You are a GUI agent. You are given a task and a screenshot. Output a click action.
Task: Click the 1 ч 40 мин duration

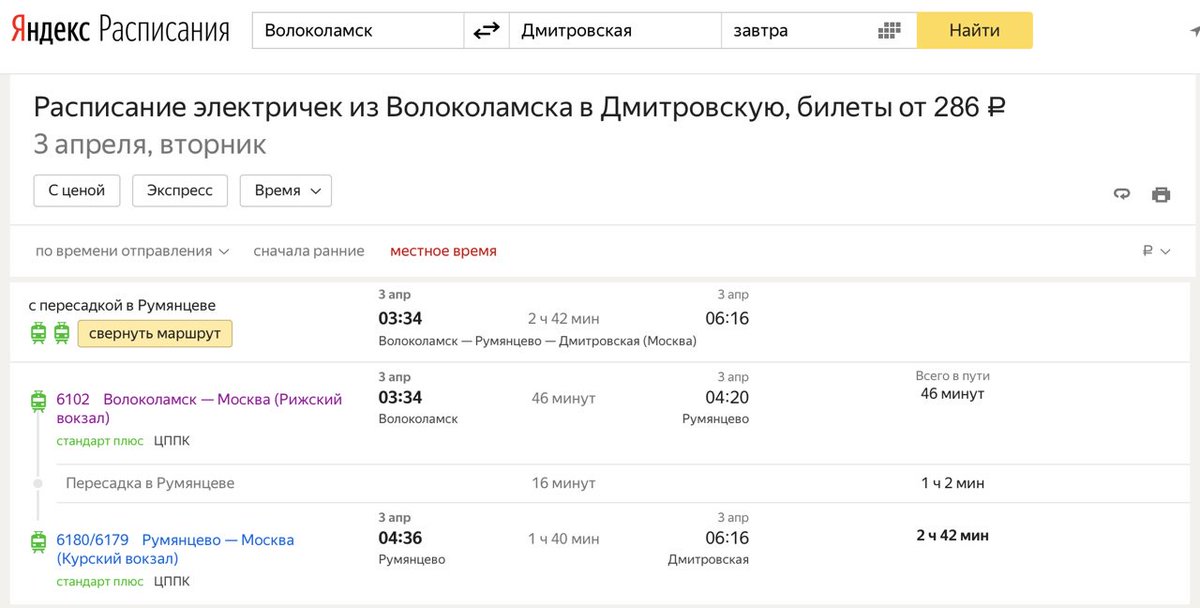(x=564, y=539)
